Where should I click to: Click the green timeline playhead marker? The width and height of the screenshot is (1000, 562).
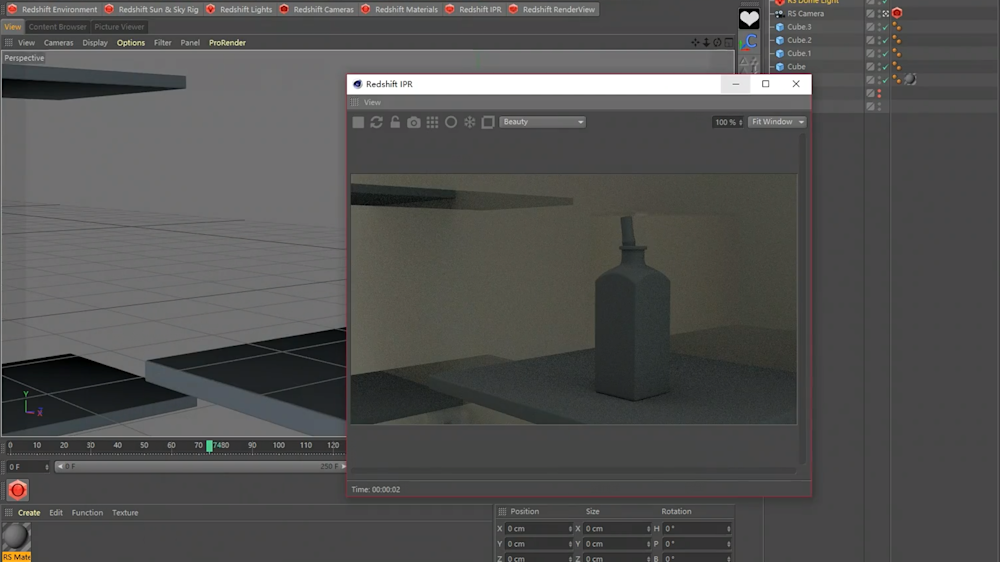click(x=209, y=446)
